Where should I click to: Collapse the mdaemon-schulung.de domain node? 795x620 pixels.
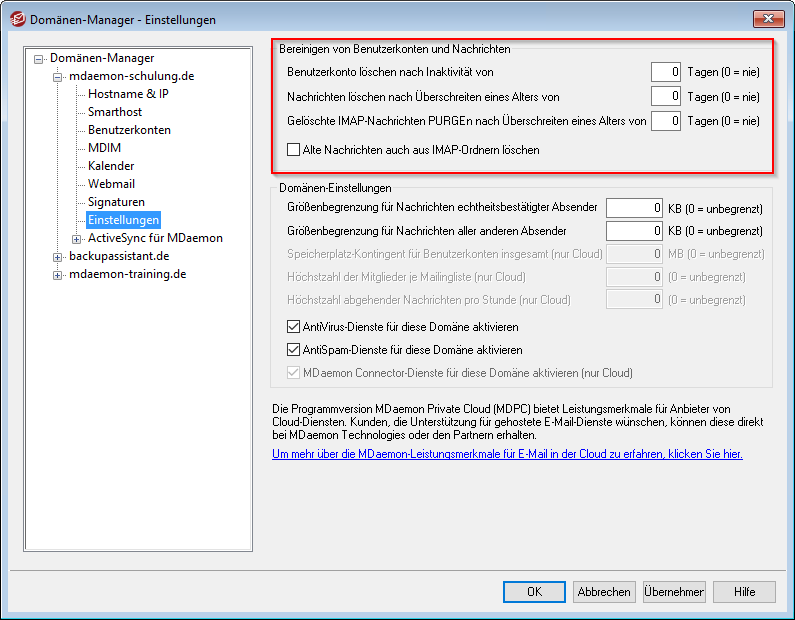click(x=58, y=76)
